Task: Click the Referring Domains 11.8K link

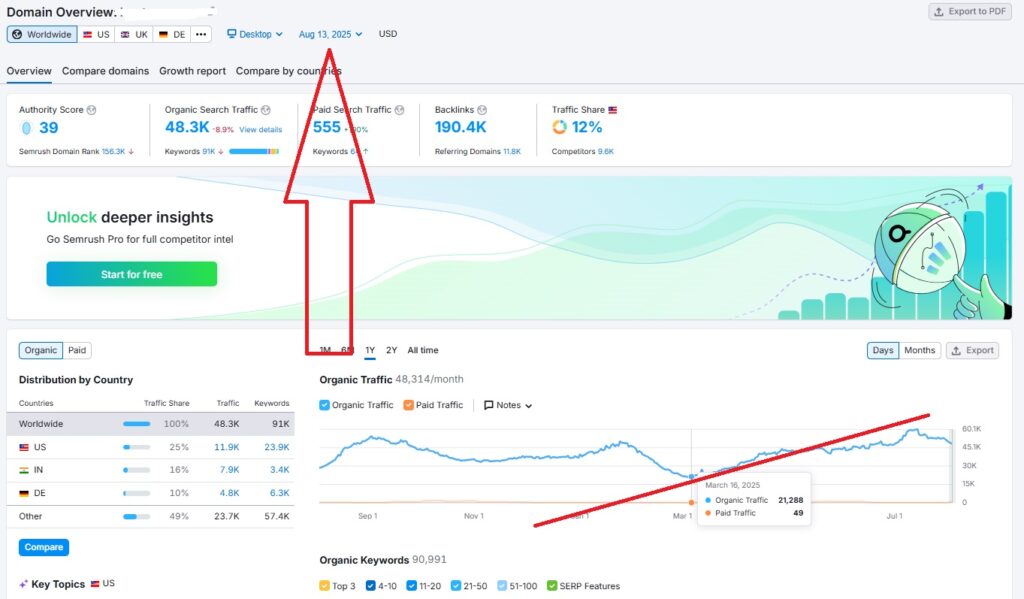Action: coord(512,152)
